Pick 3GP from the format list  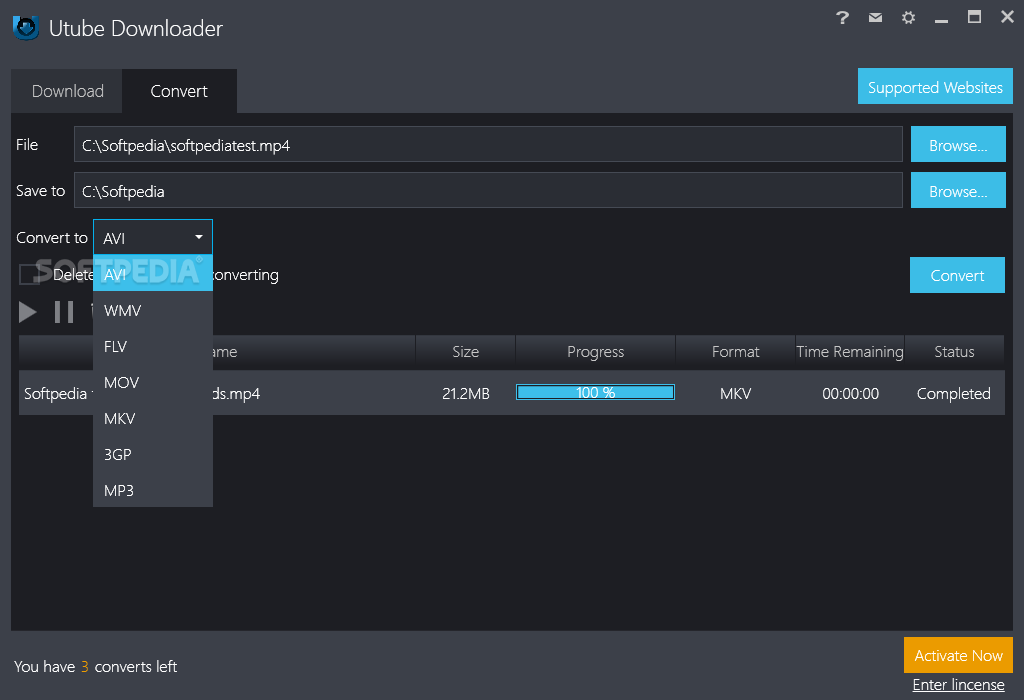153,454
